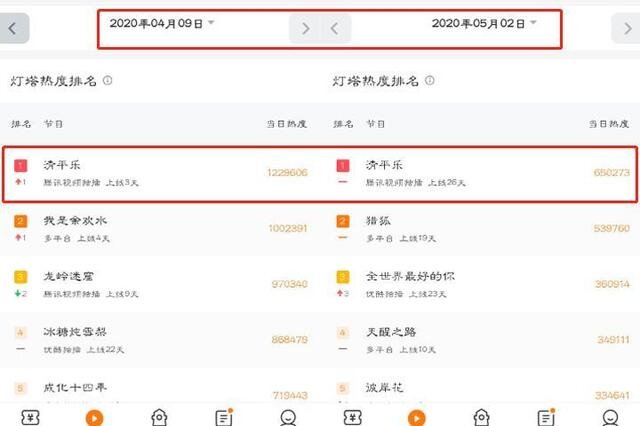Click 腾讯视频独播 上线9天 under 龙岭迷窟
The image size is (640, 426).
(x=91, y=294)
